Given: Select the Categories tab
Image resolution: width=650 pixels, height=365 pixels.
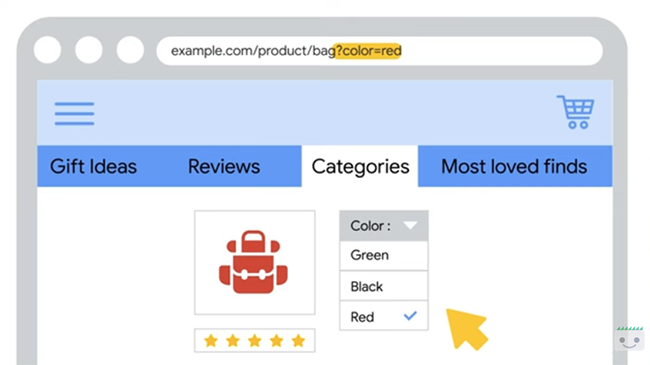Looking at the screenshot, I should click(x=360, y=166).
